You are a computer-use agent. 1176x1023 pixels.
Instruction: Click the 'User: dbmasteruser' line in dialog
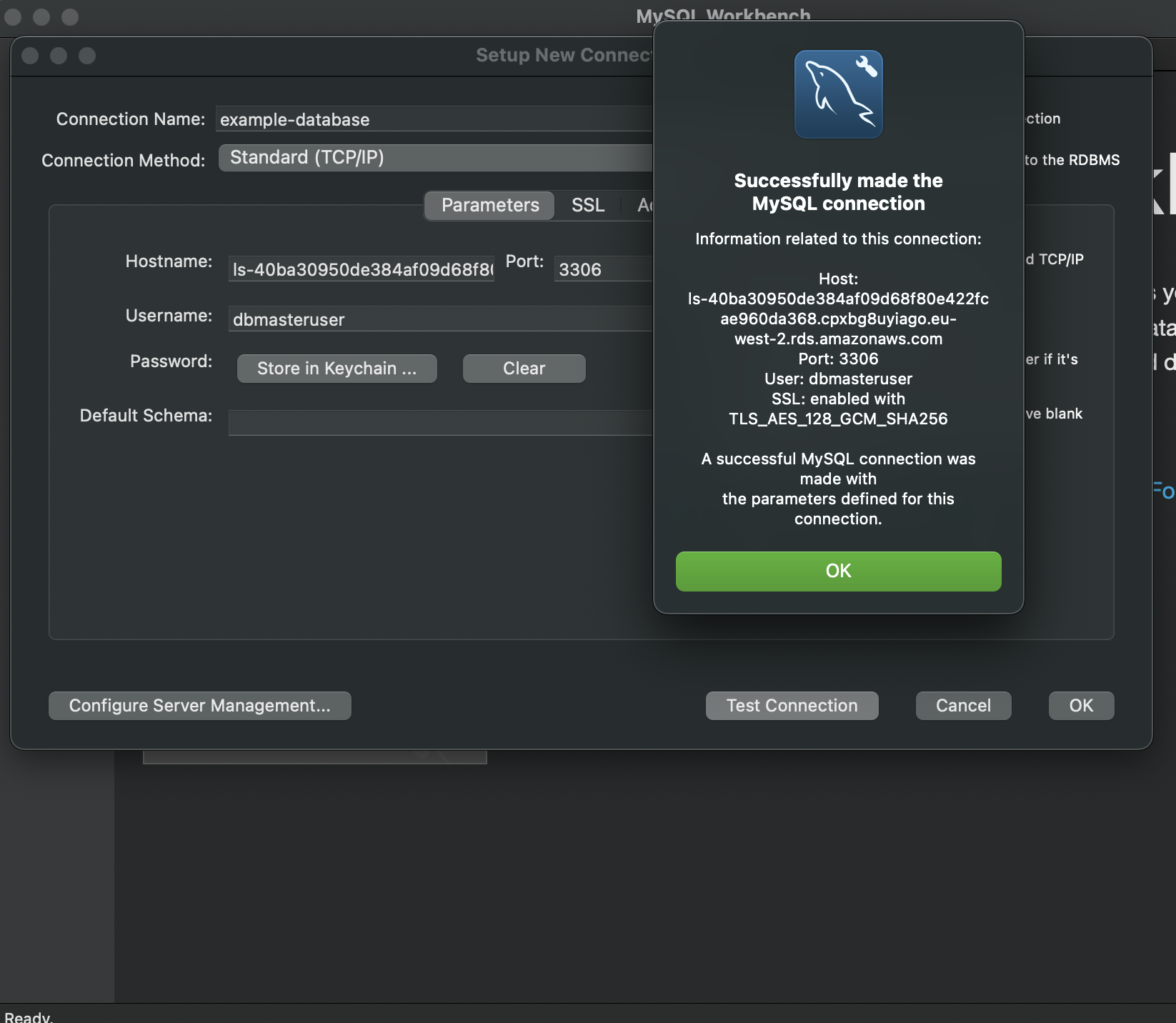click(x=838, y=379)
